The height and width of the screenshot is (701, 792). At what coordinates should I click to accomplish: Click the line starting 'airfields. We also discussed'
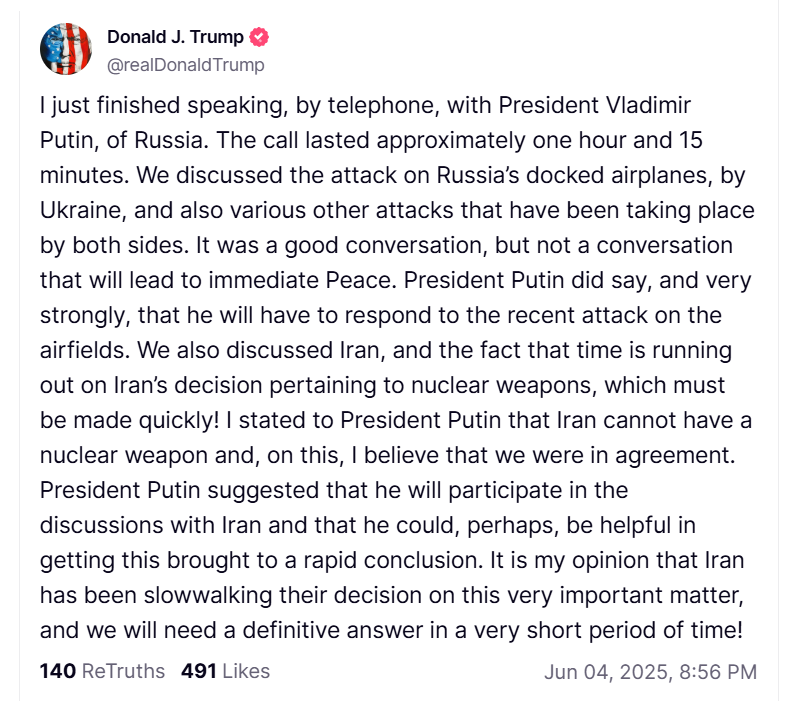[x=386, y=351]
